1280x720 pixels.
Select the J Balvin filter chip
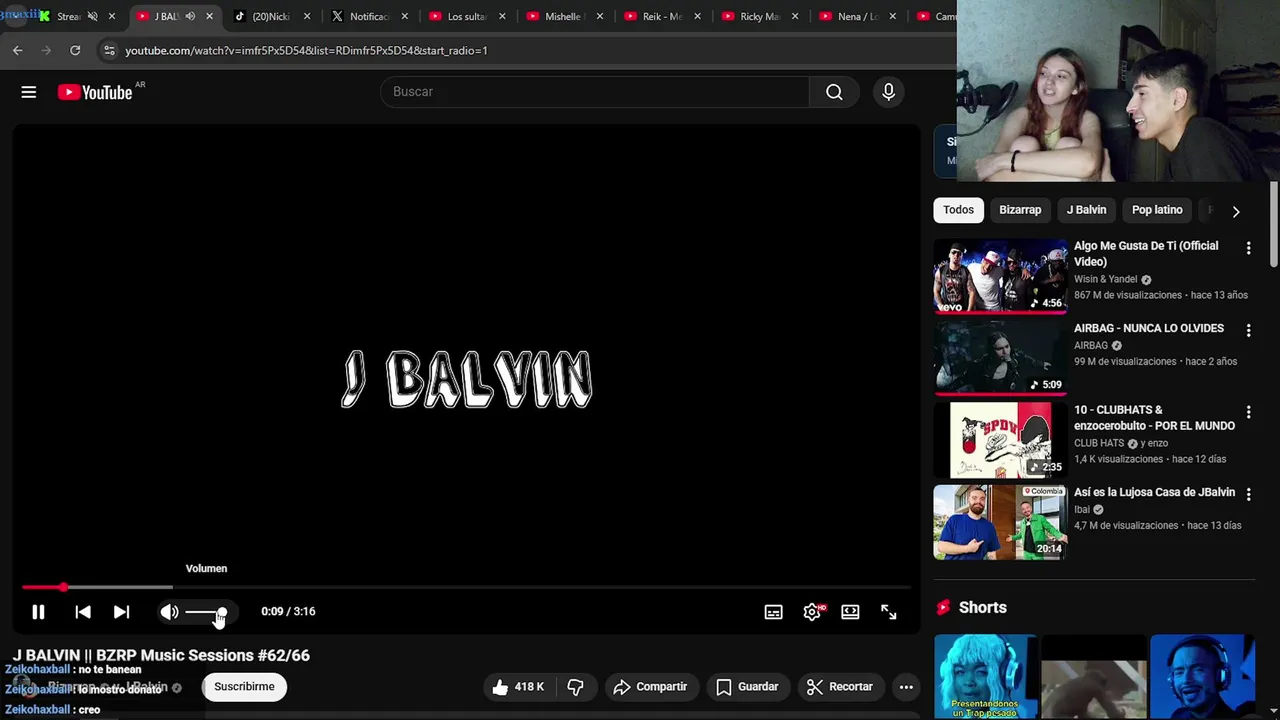point(1086,210)
